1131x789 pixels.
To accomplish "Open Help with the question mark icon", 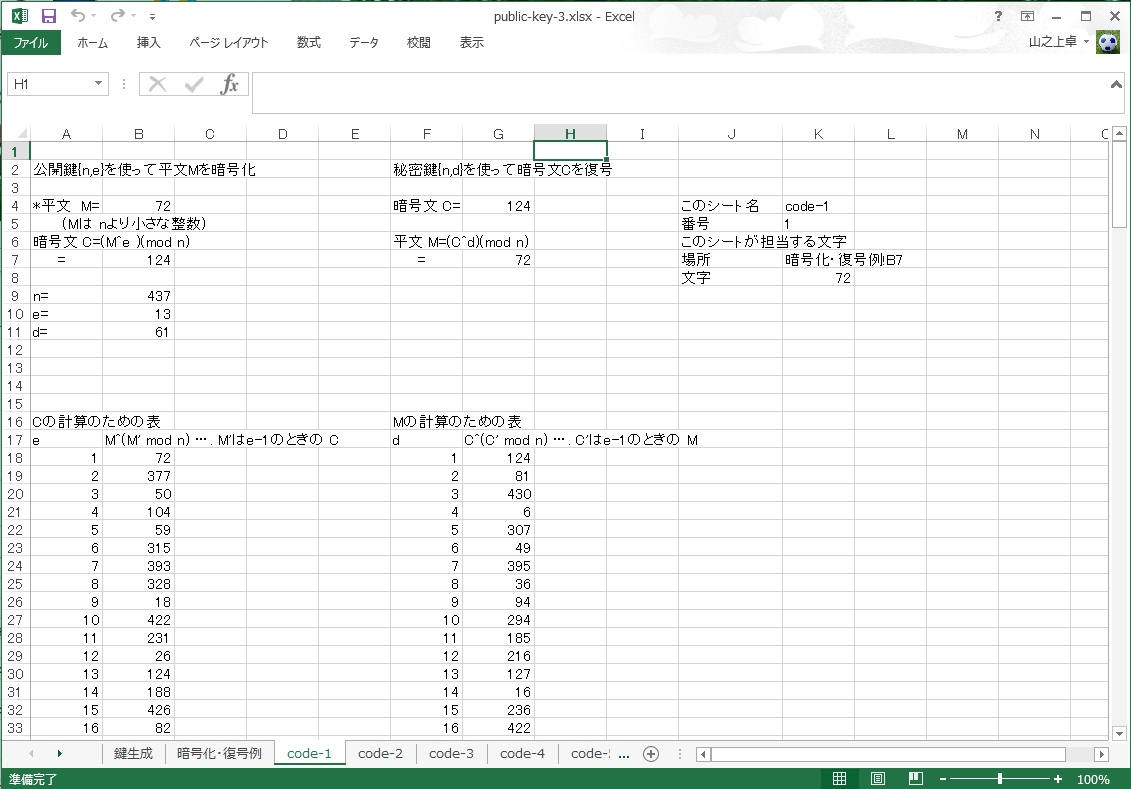I will click(998, 16).
